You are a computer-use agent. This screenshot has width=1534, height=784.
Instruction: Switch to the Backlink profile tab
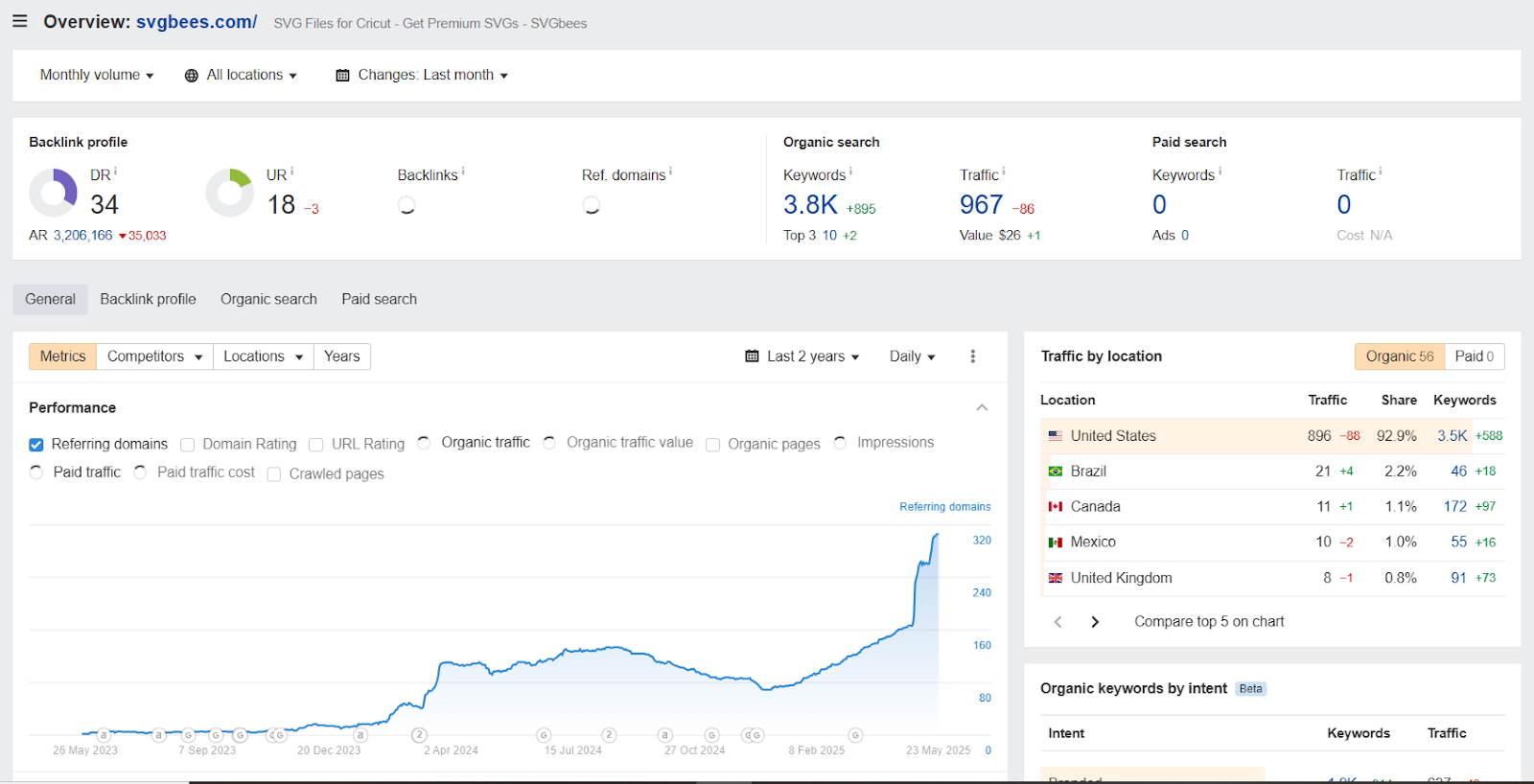[x=148, y=299]
